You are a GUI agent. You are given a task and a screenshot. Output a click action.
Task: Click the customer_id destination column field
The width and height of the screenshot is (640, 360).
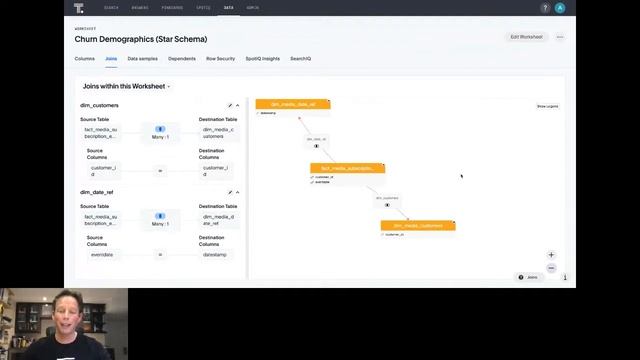216,171
